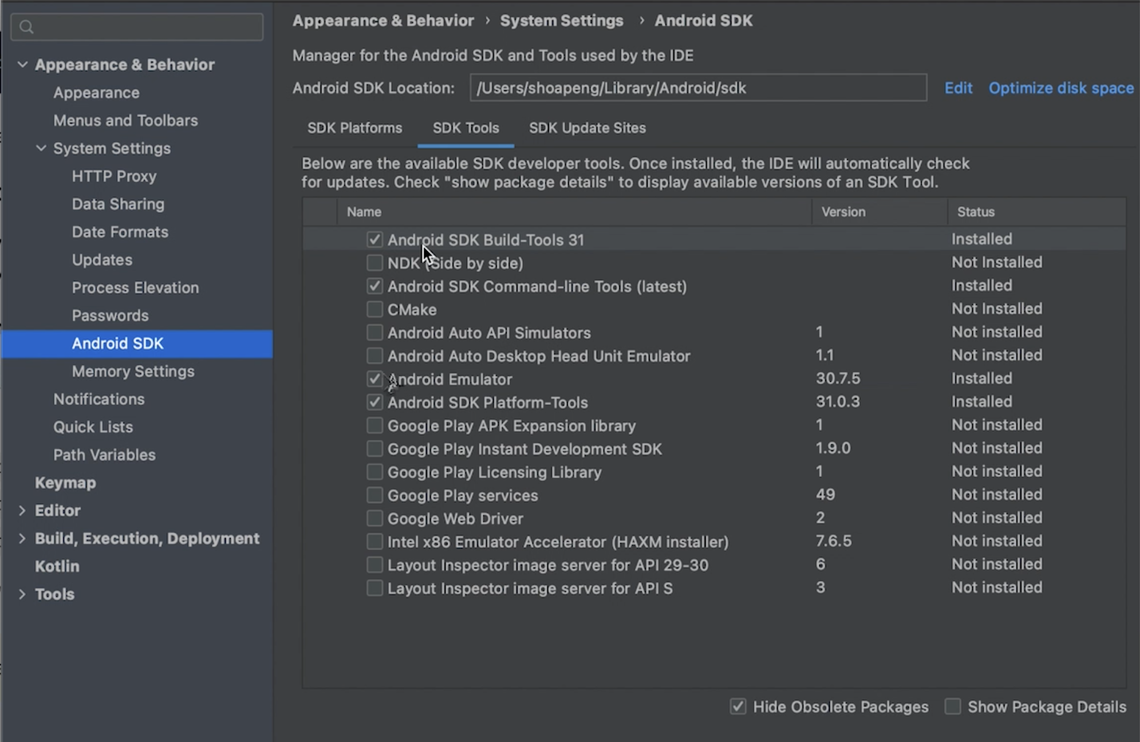The height and width of the screenshot is (742, 1140).
Task: Click the search magnifier icon in settings
Action: tap(27, 27)
